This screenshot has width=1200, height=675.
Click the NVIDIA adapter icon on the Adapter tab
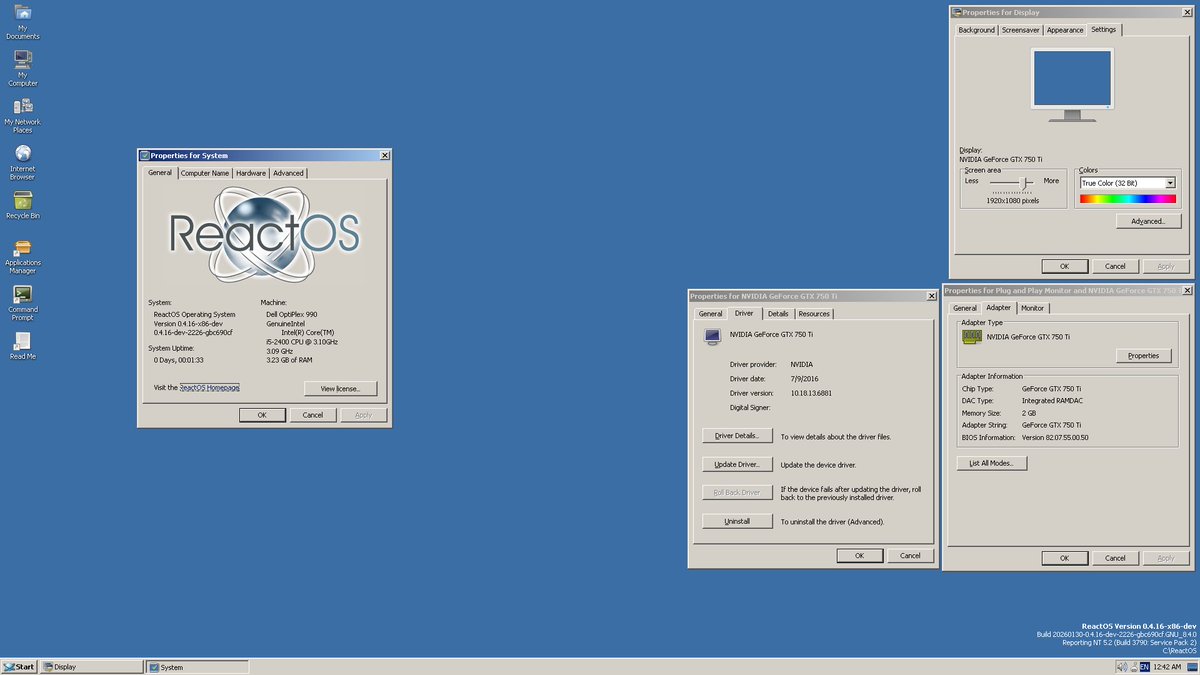coord(971,337)
